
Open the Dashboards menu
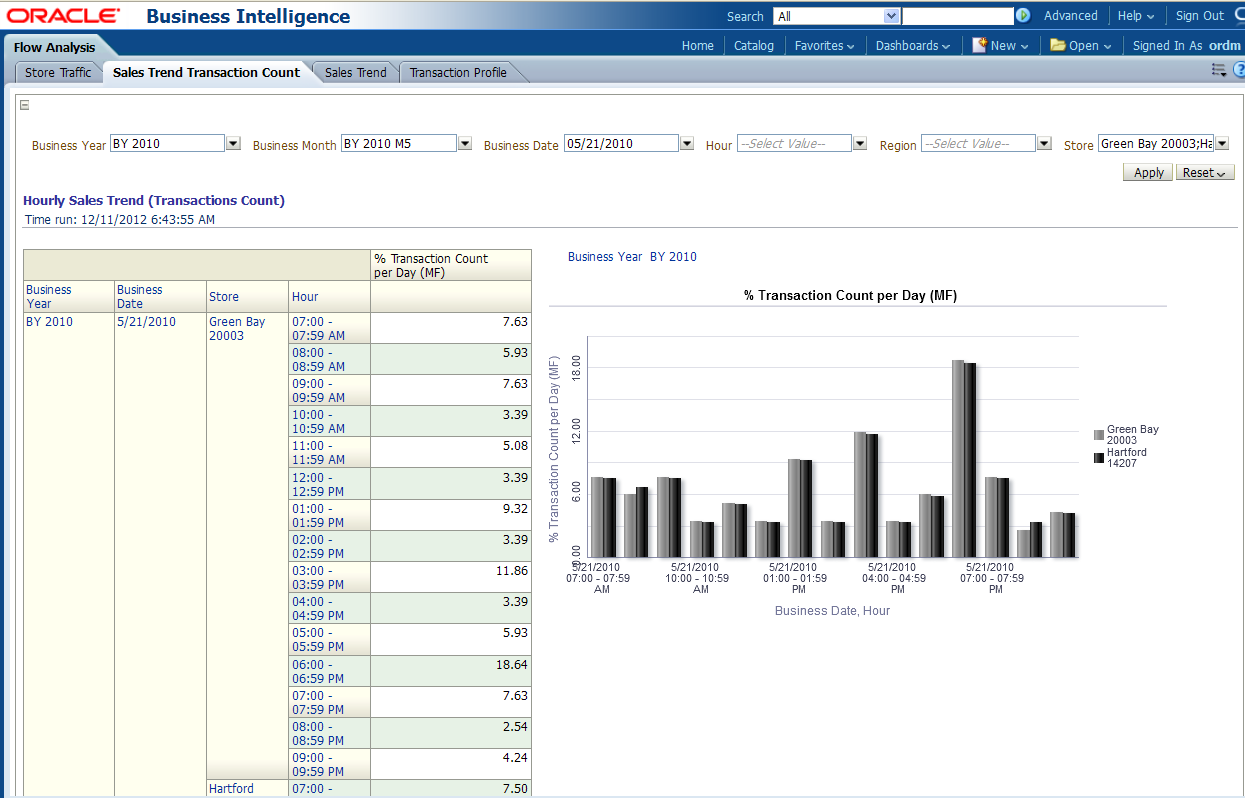click(x=913, y=45)
